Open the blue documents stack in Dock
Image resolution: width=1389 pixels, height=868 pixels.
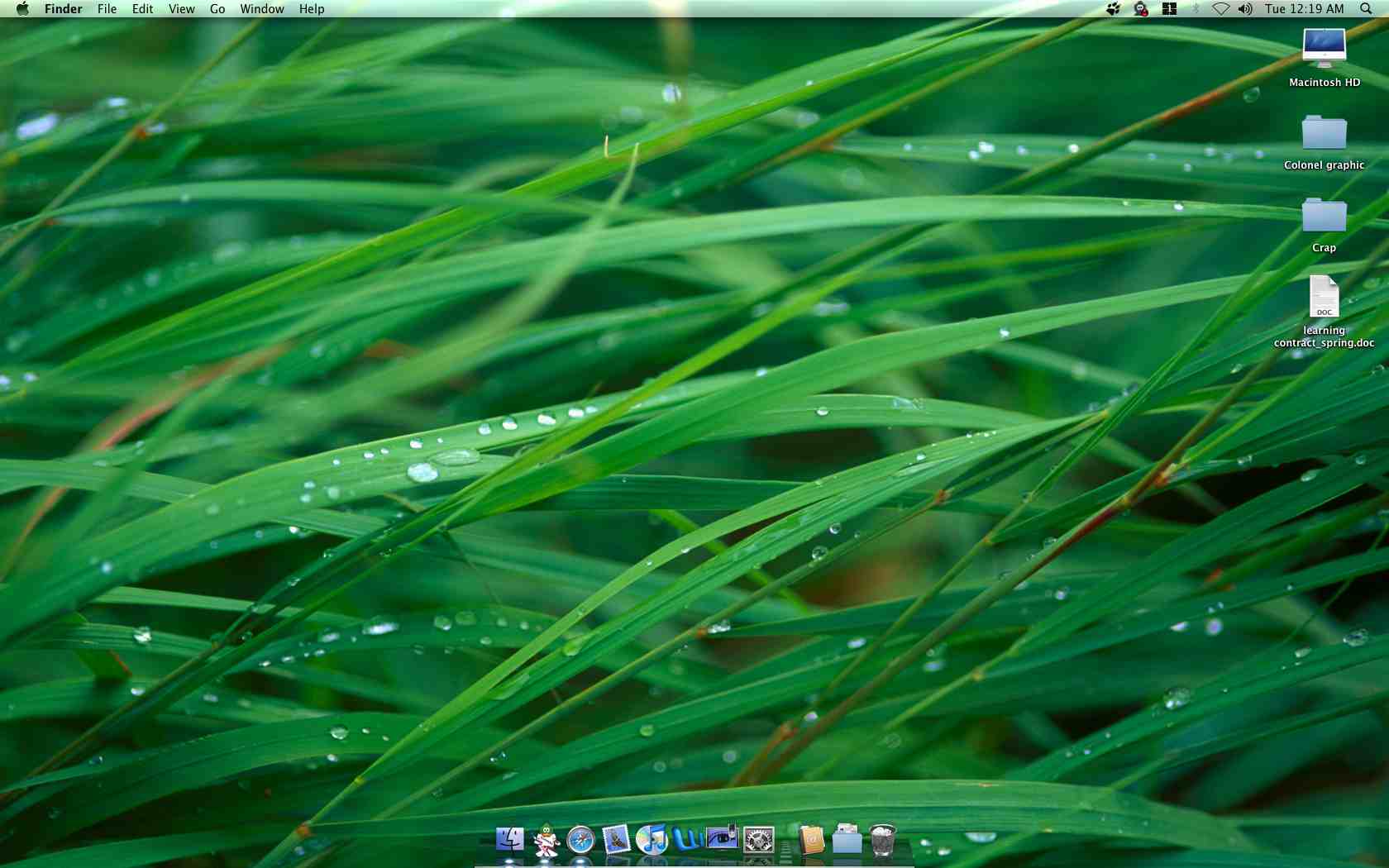point(847,840)
